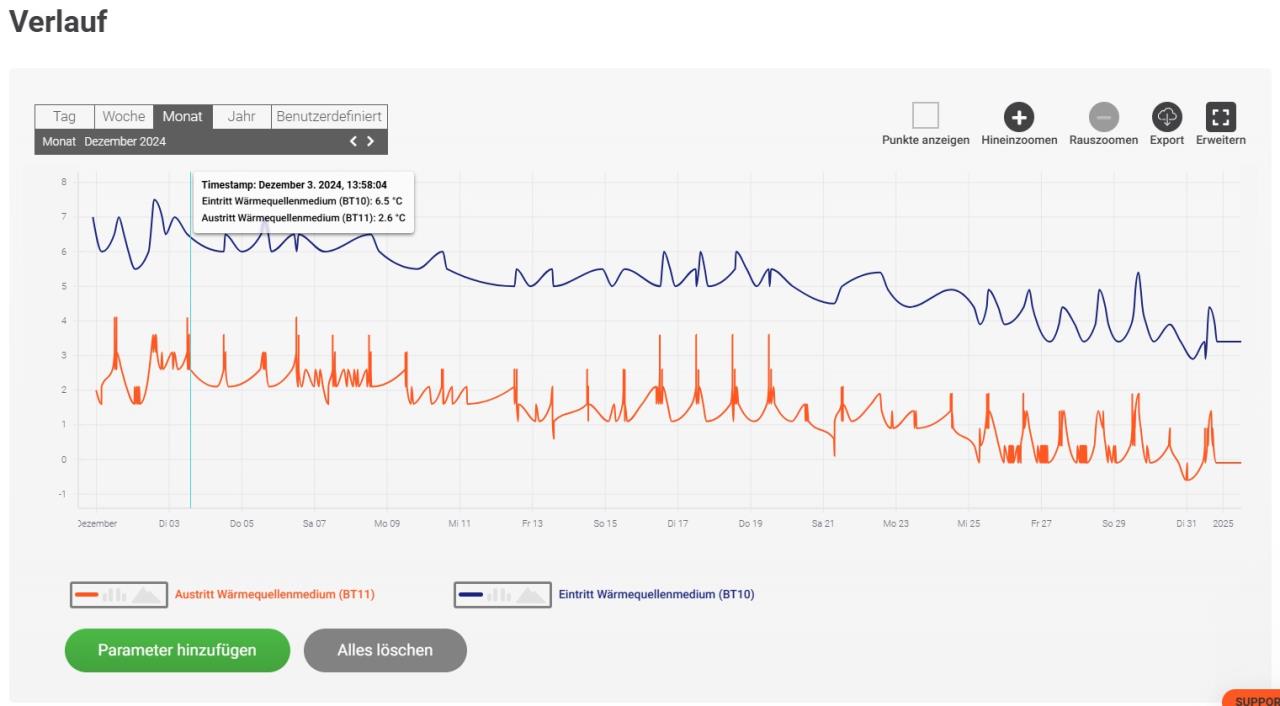Select bar chart style for BT10 series

[x=498, y=595]
